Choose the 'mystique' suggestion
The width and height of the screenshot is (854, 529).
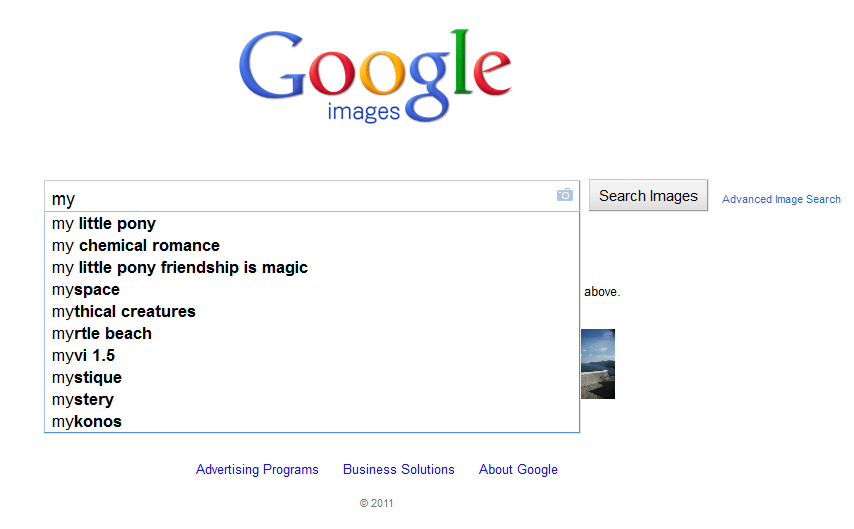tap(87, 378)
